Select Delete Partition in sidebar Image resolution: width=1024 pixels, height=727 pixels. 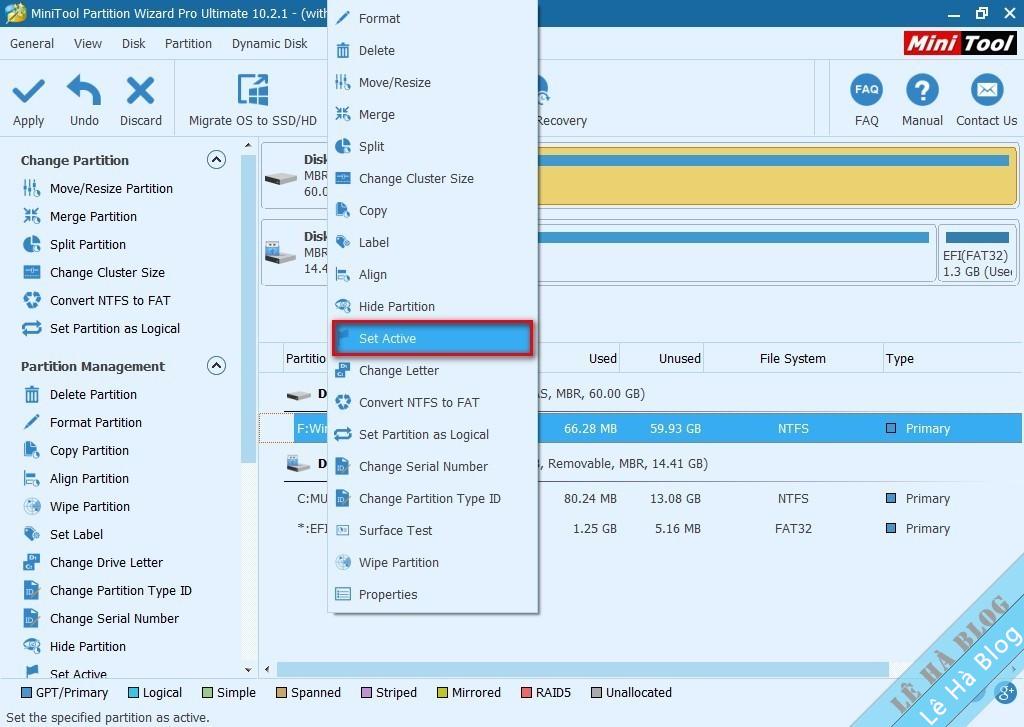click(x=80, y=395)
